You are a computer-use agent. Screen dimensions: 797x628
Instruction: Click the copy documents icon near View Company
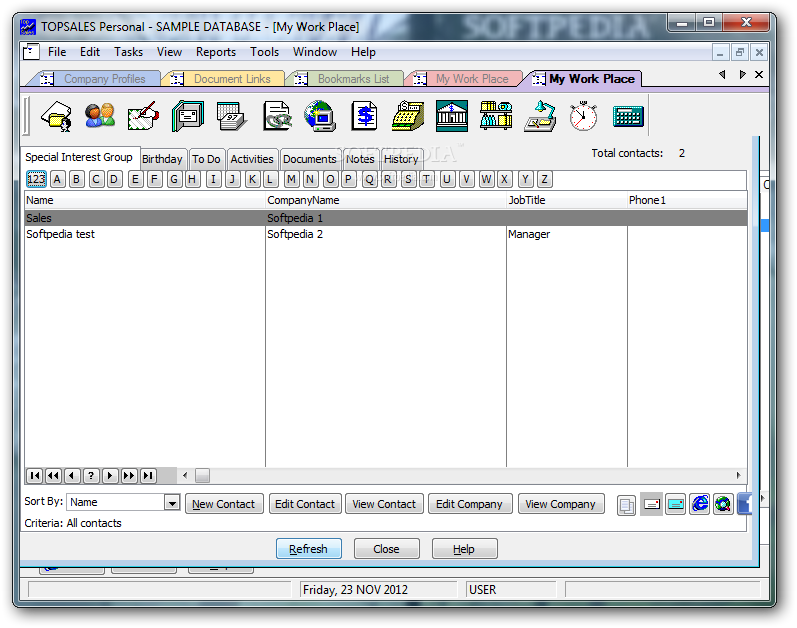click(x=626, y=505)
